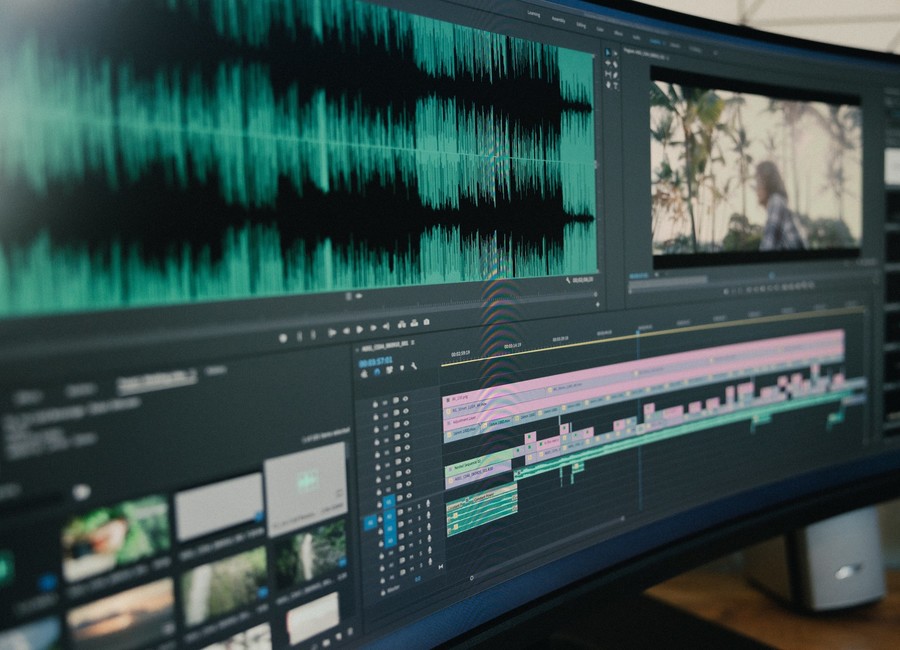
Task: Open Source monitor settings wrench
Action: 568,280
